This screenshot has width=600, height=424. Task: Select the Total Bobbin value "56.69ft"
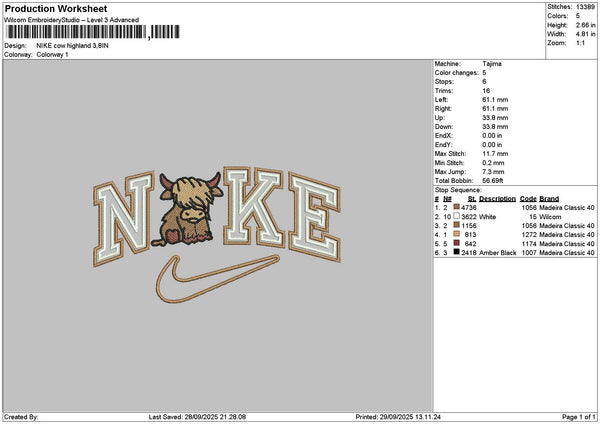492,181
